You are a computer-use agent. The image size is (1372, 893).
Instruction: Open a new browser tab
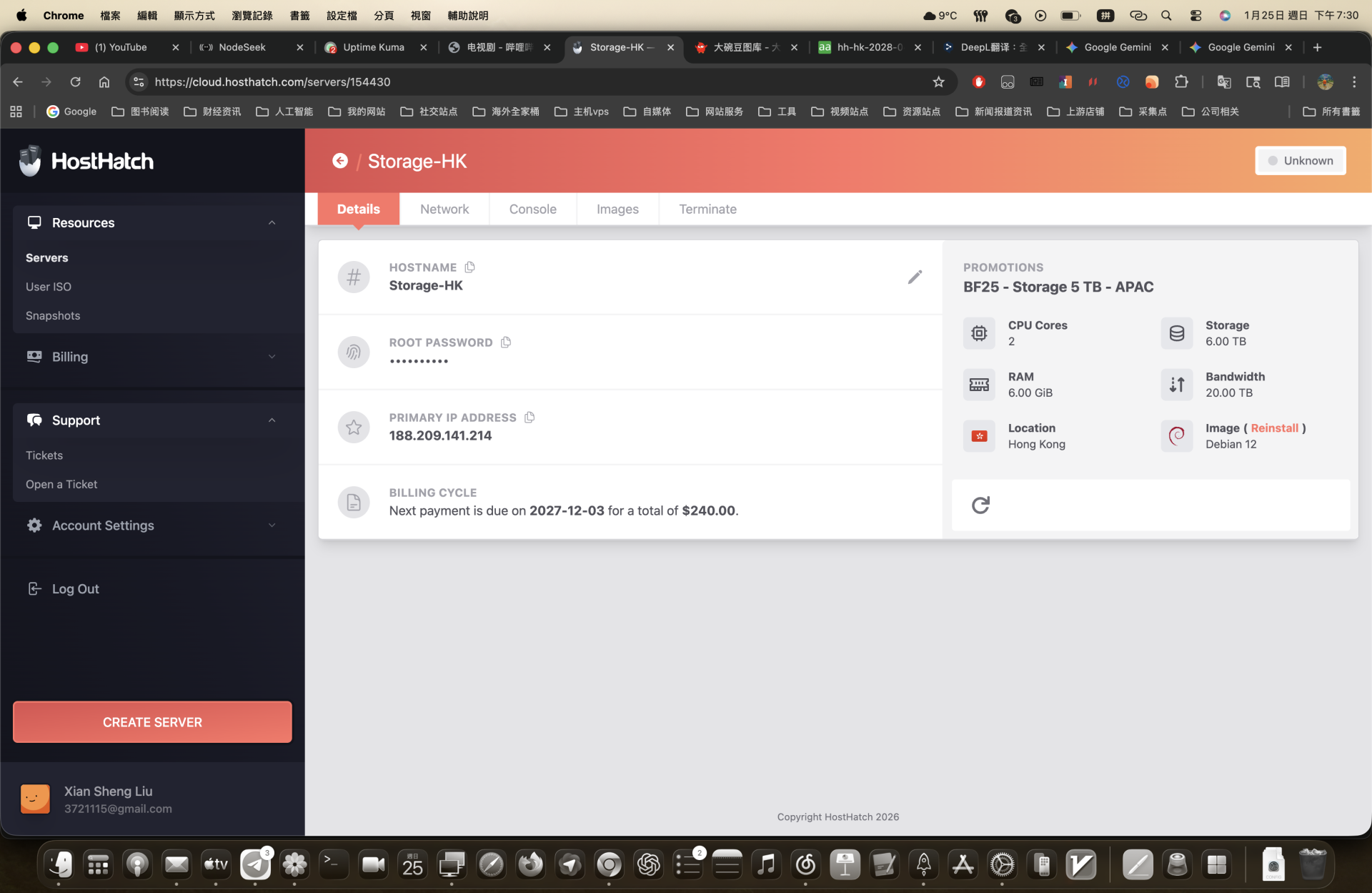click(1317, 47)
